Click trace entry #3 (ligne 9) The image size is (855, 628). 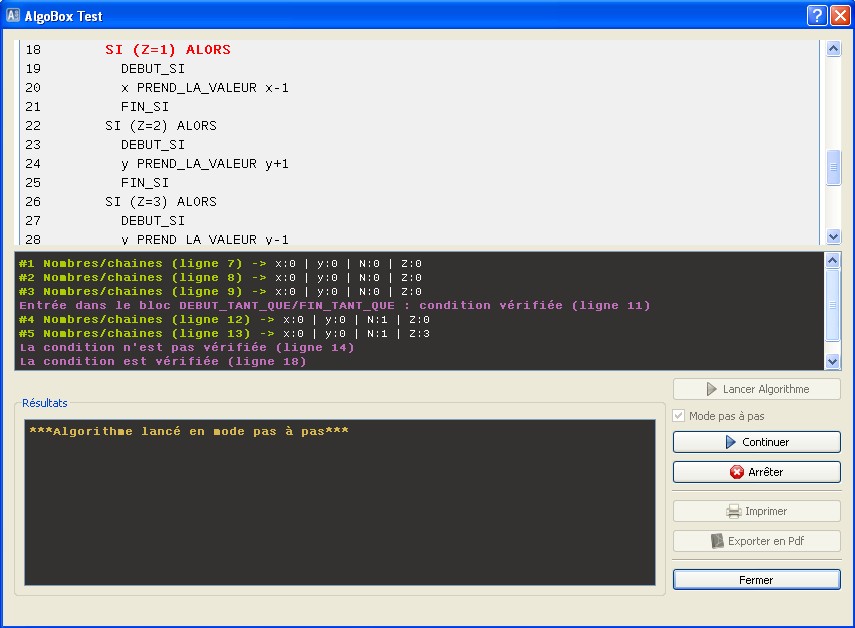(x=220, y=292)
